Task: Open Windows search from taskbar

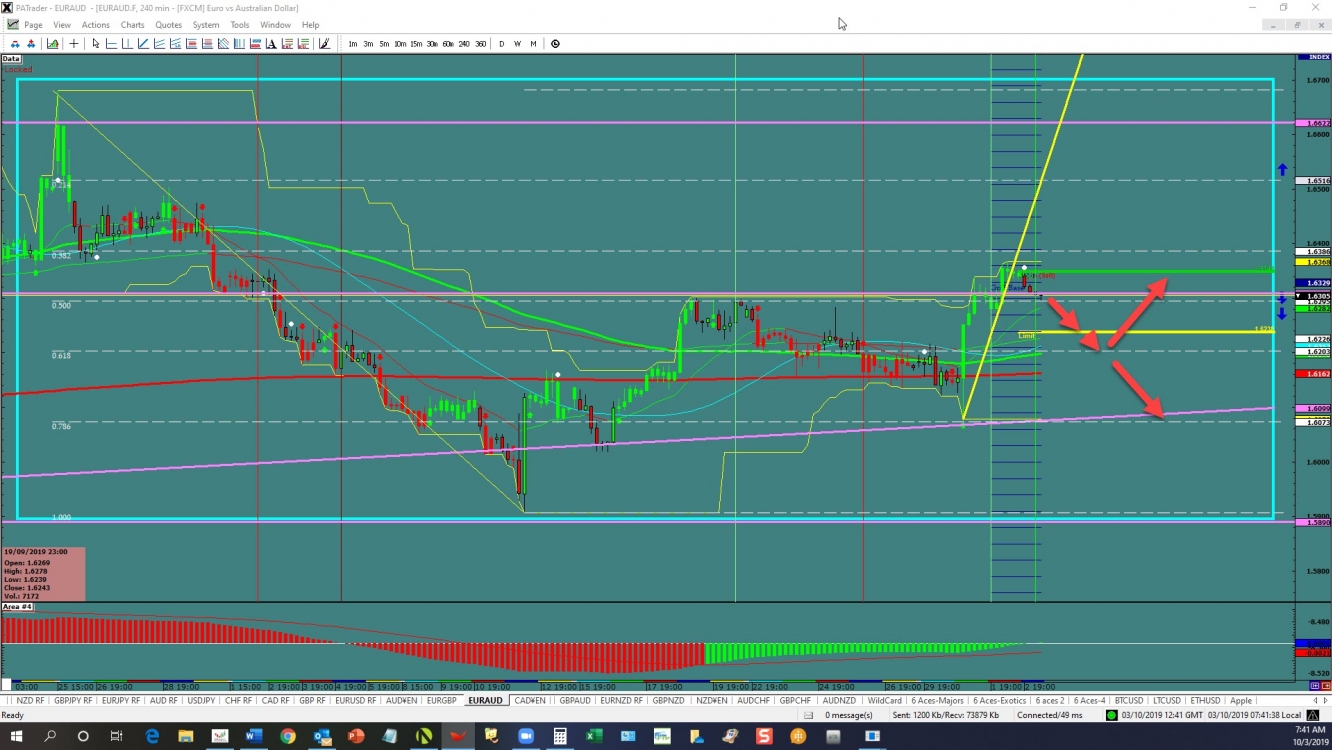Action: (50, 736)
